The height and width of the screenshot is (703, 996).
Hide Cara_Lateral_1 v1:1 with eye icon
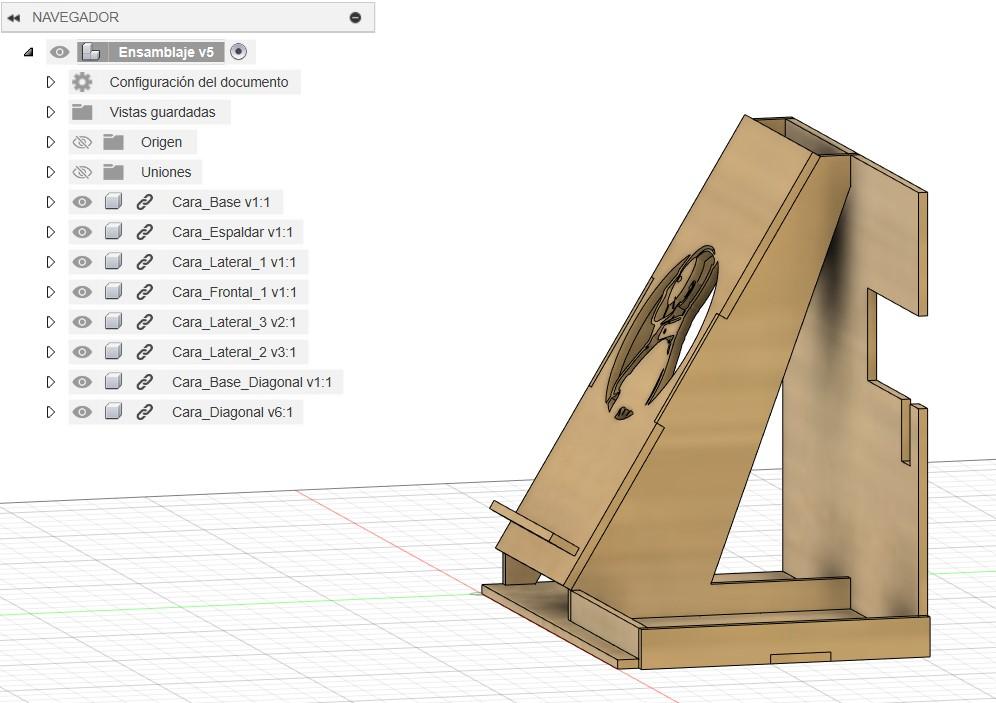[82, 262]
